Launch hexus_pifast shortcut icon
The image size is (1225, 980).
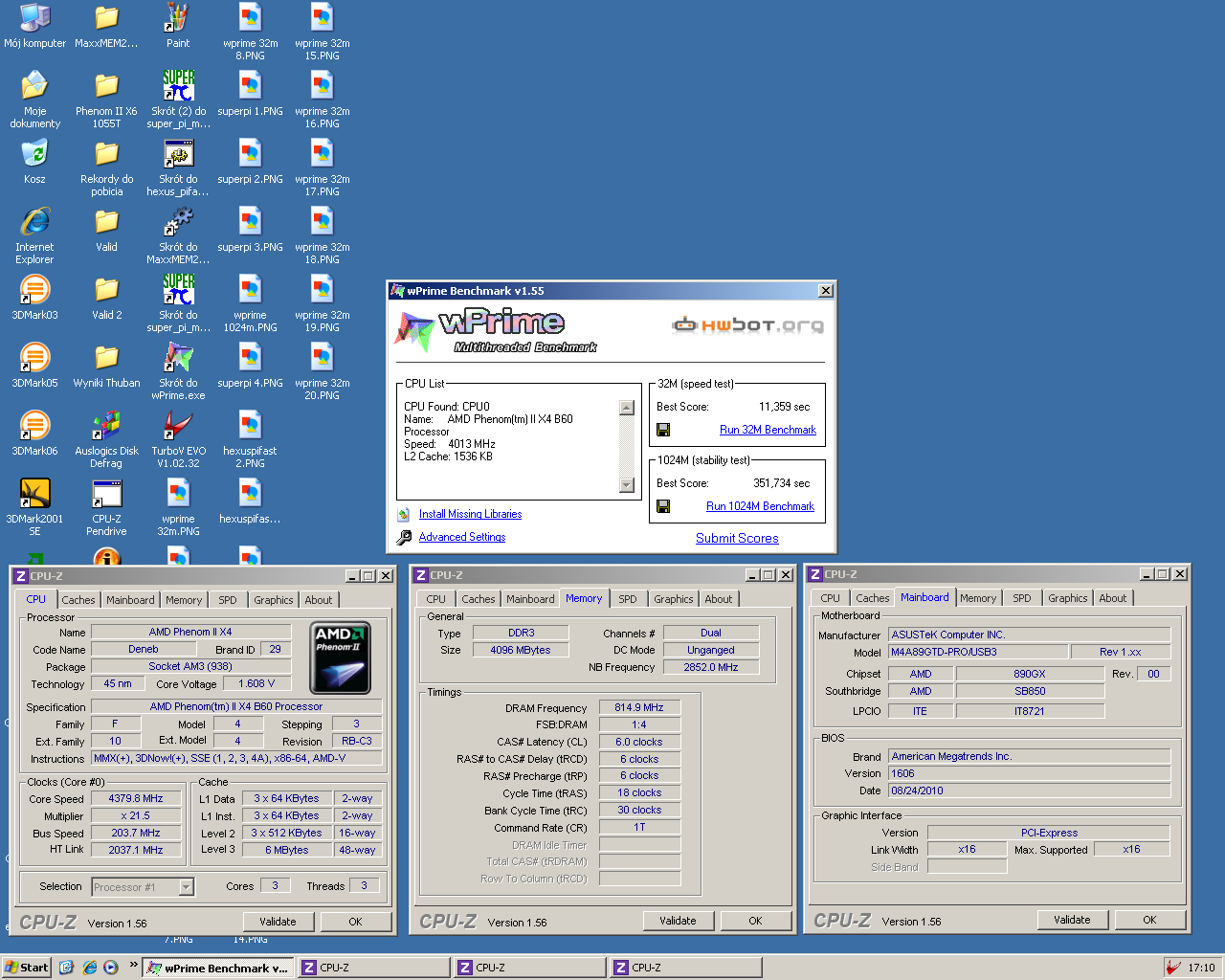coord(178,153)
